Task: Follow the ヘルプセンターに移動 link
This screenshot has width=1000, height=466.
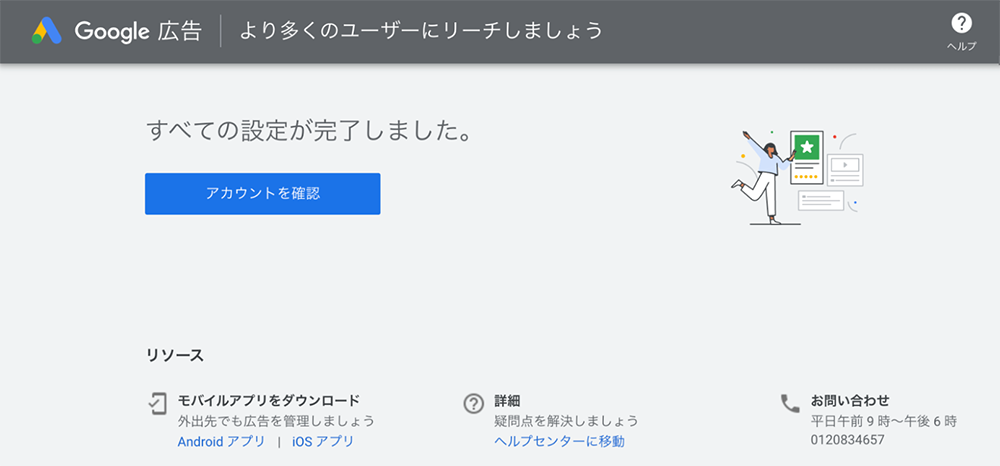Action: coord(559,441)
